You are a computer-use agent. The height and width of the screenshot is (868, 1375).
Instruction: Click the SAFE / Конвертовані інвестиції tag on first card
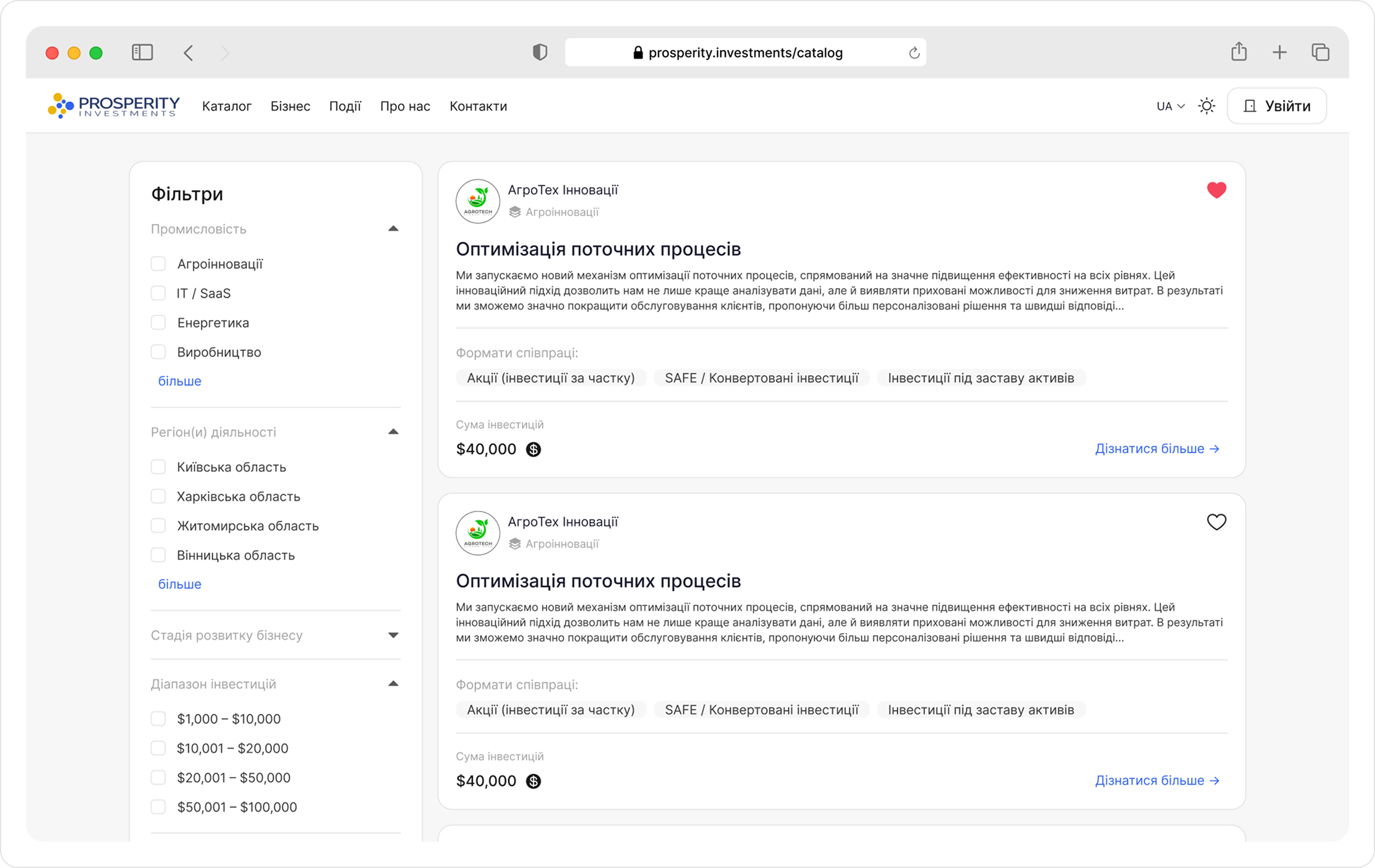tap(761, 378)
